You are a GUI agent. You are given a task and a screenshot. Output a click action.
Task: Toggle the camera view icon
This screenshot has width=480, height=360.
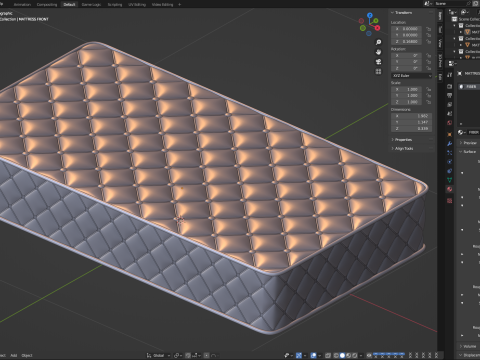click(x=378, y=62)
